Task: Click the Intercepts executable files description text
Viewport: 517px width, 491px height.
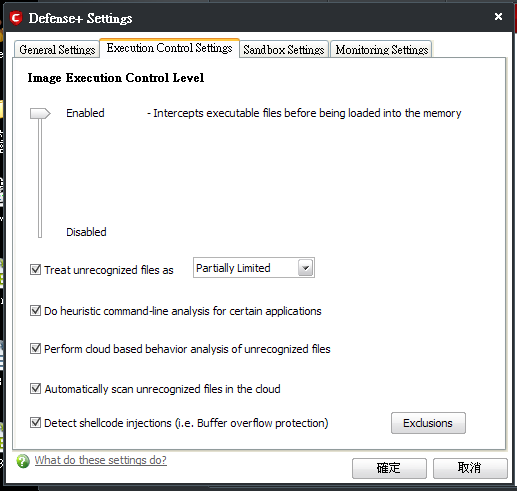Action: click(x=304, y=113)
